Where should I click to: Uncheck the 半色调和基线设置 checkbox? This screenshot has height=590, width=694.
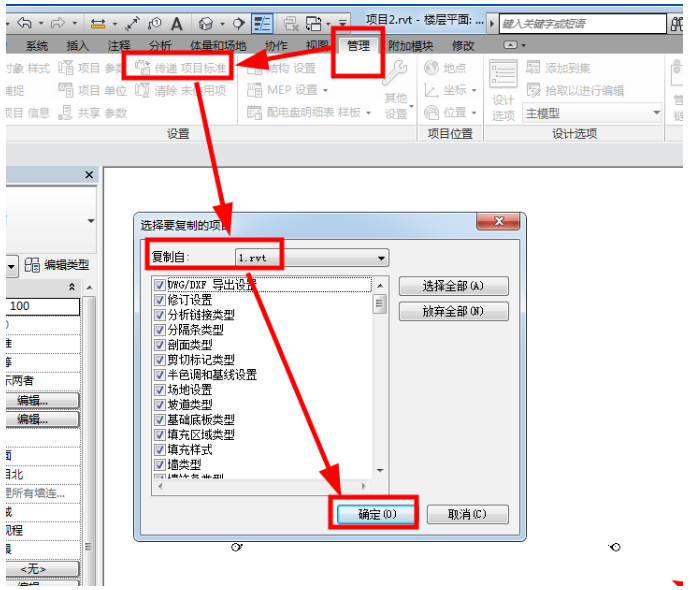coord(160,375)
